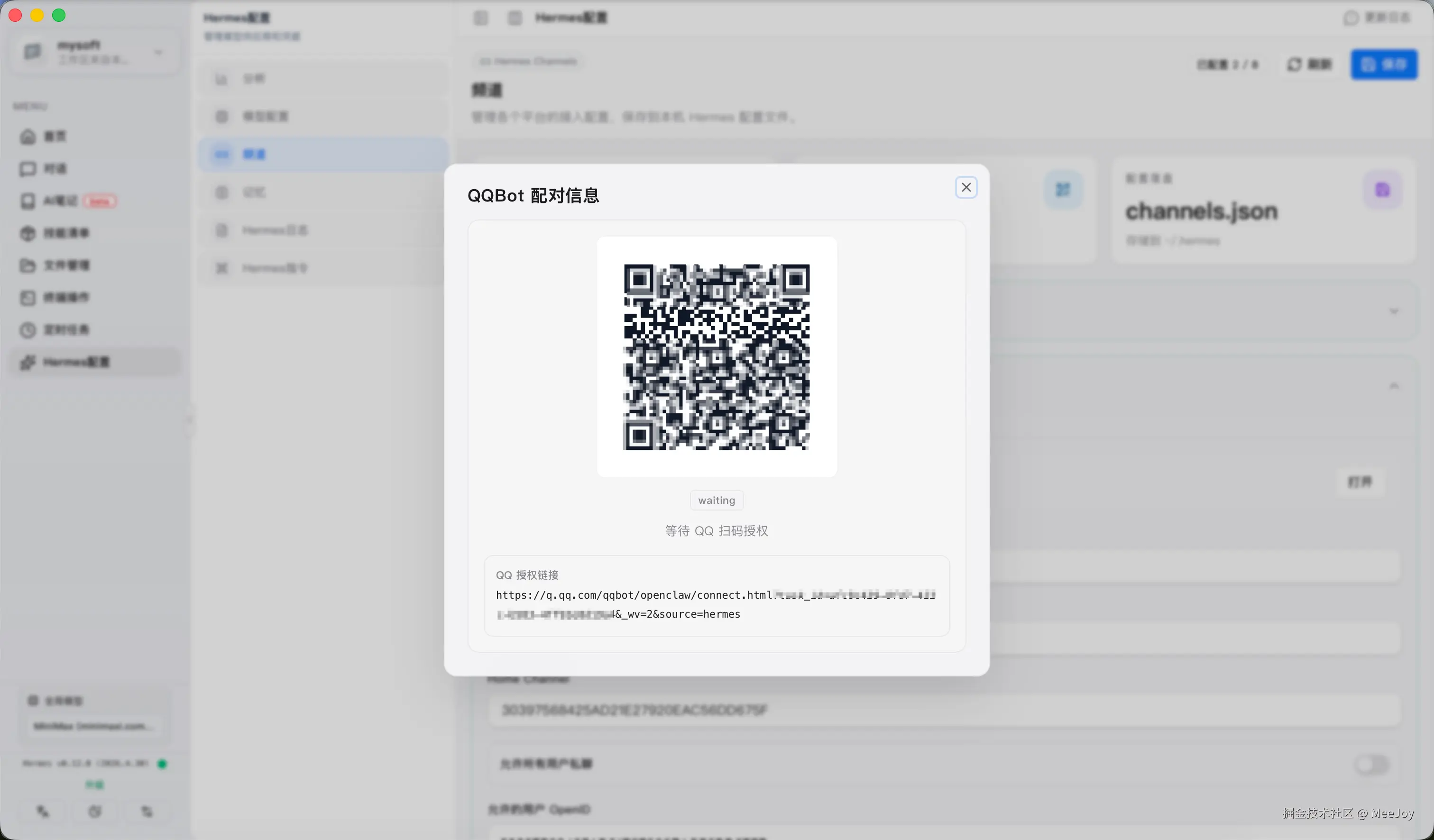Click the second icon left of the top bar title
The width and height of the screenshot is (1434, 840).
(x=515, y=18)
